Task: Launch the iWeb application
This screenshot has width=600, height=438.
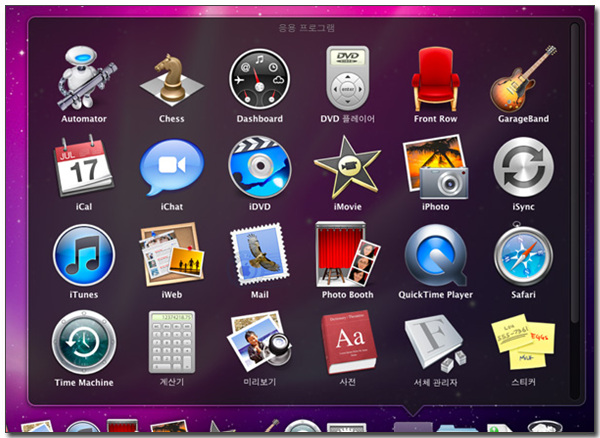Action: [x=172, y=254]
